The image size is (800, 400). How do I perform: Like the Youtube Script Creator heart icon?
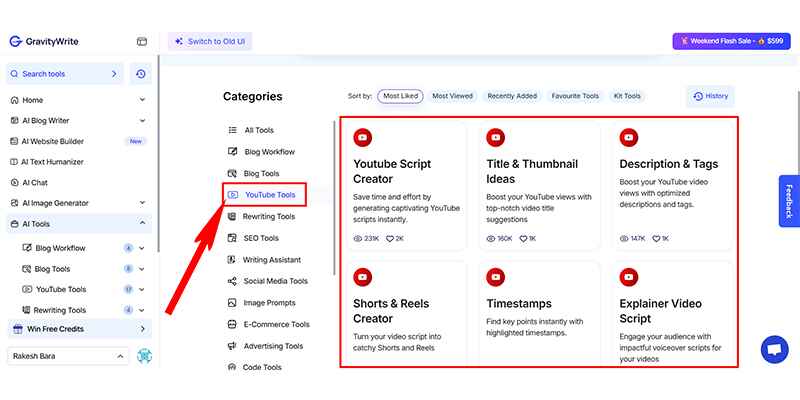coord(389,238)
